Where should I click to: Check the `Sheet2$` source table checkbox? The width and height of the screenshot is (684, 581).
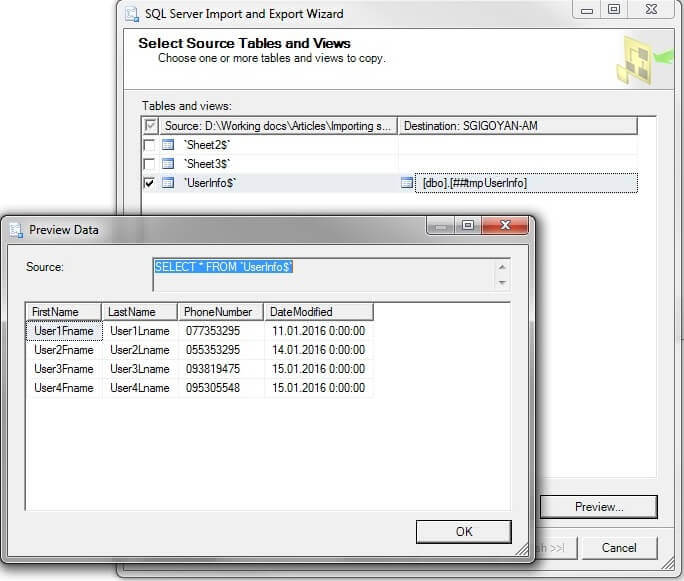pos(150,145)
